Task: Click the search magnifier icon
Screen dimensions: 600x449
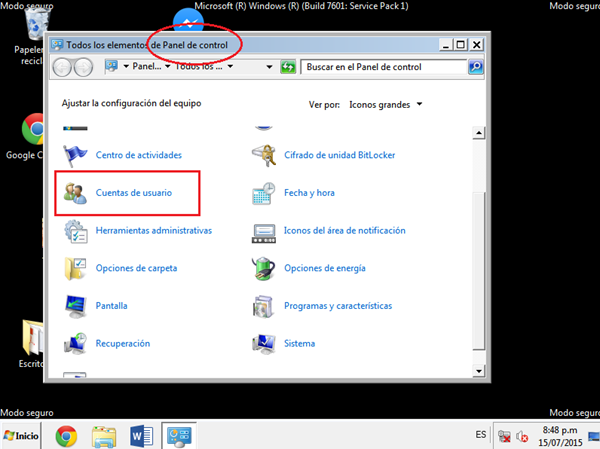Action: tap(476, 67)
